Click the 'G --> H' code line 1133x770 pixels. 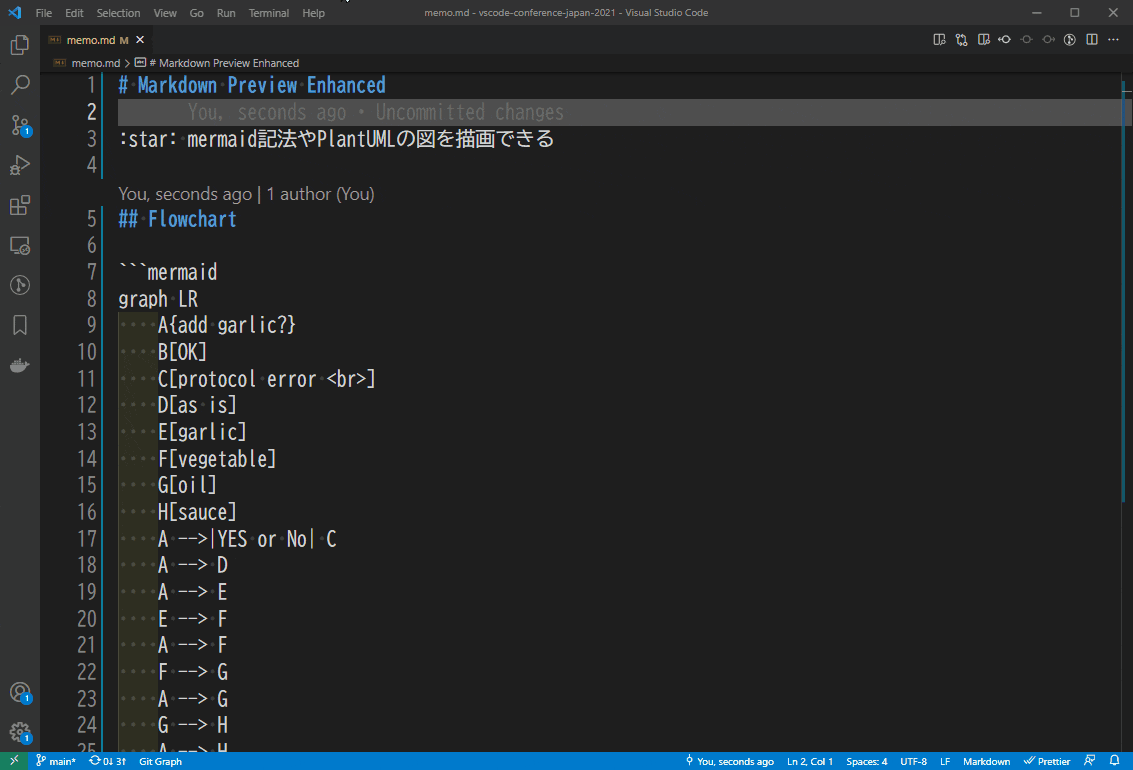point(193,724)
